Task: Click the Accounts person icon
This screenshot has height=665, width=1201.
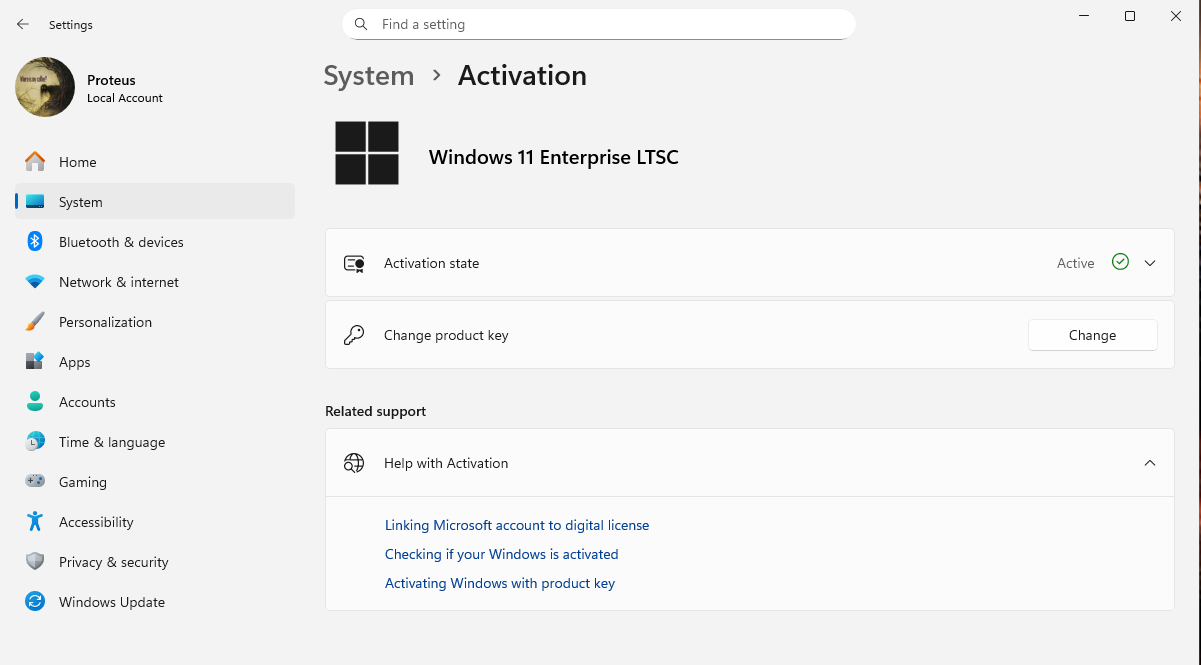Action: coord(35,402)
